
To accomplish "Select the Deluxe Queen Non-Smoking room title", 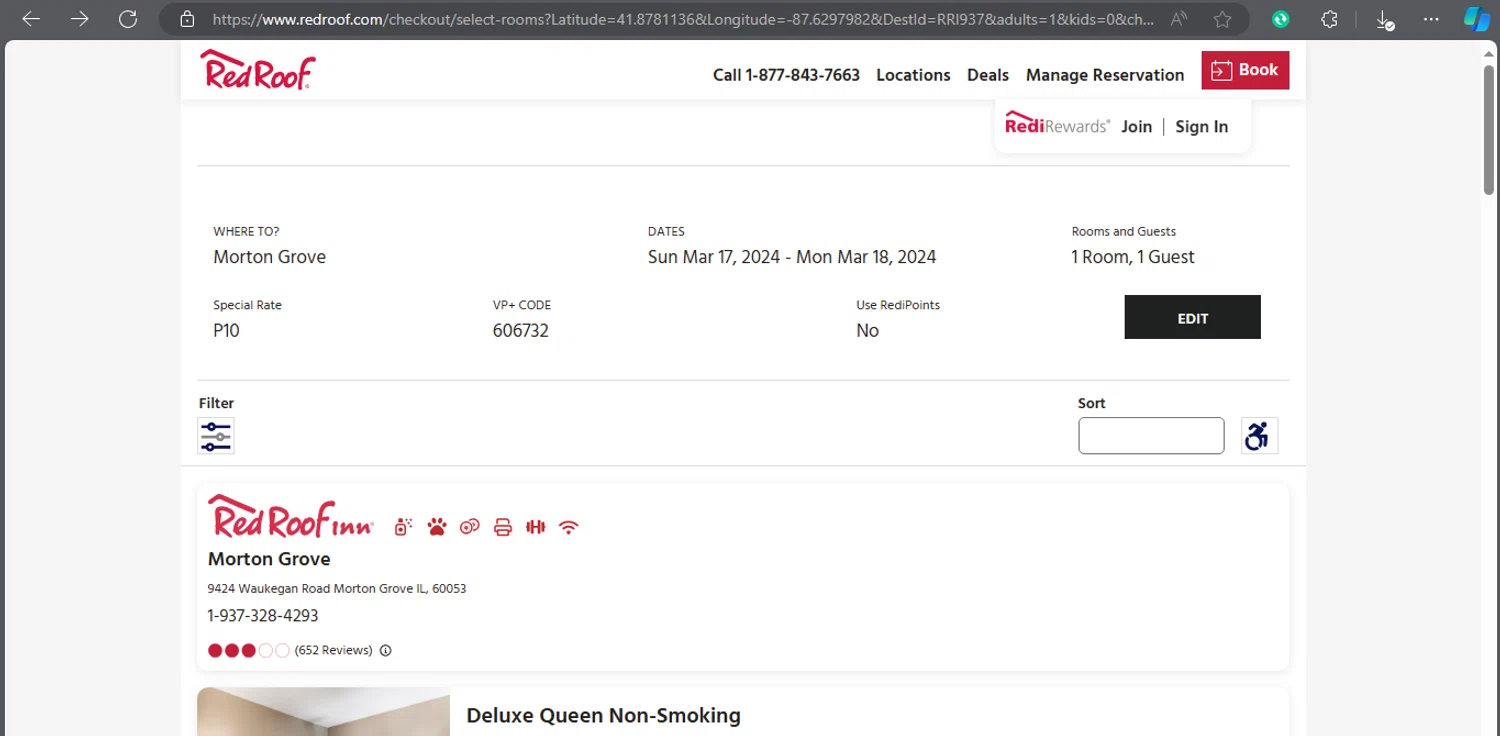I will pos(604,716).
